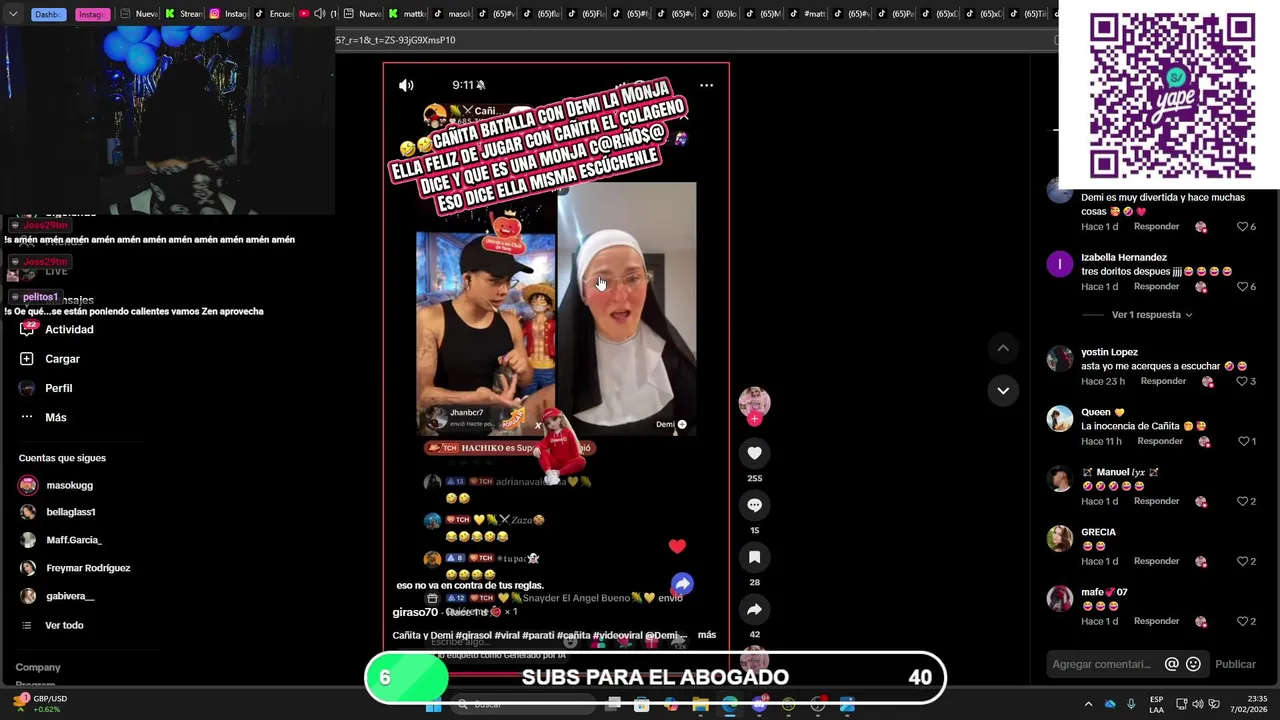Like Manuel's comment
This screenshot has height=720, width=1280.
coord(1246,501)
